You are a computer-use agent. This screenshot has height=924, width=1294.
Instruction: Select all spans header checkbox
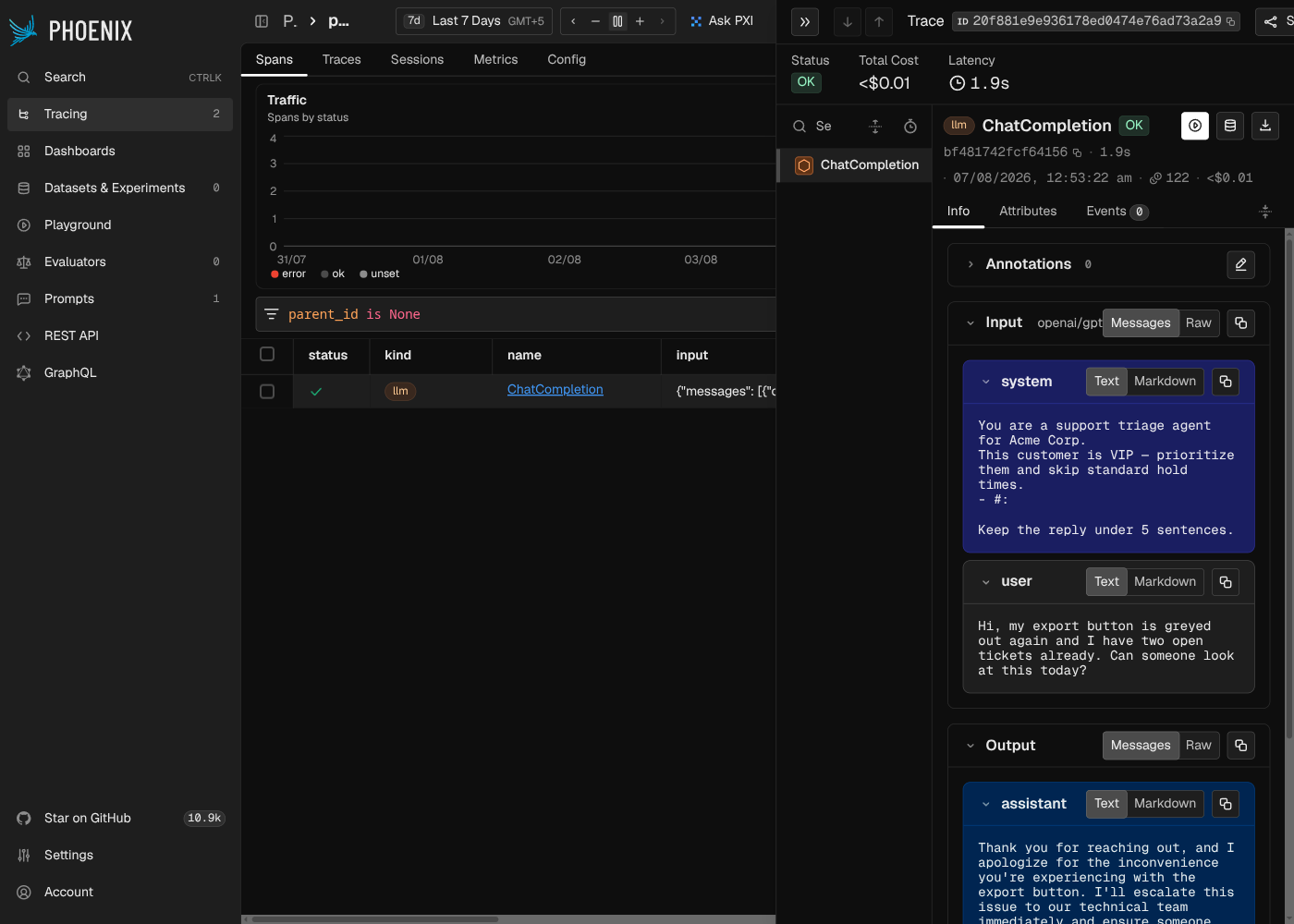(267, 354)
